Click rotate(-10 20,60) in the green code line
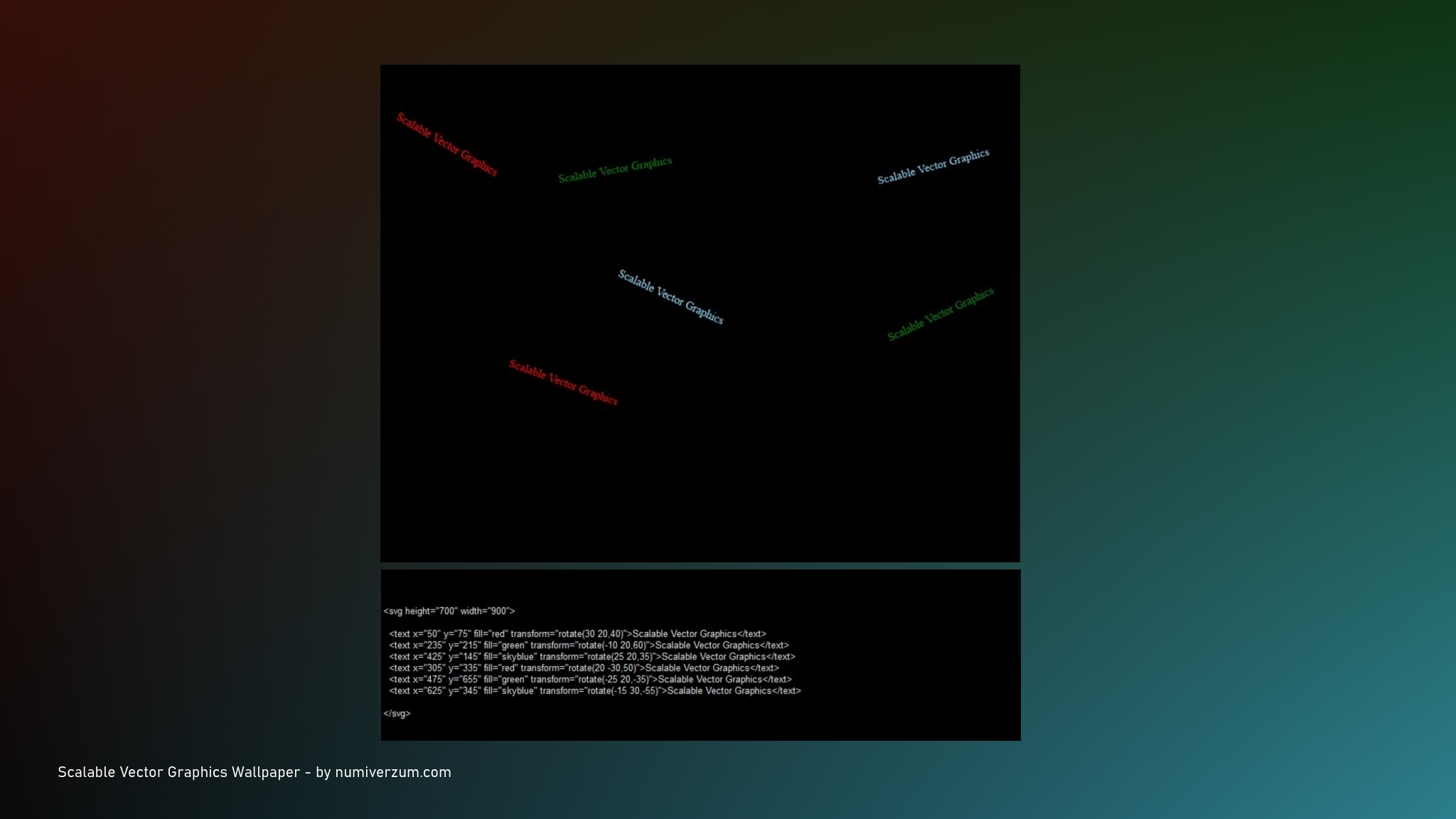Image resolution: width=1456 pixels, height=819 pixels. coord(611,645)
